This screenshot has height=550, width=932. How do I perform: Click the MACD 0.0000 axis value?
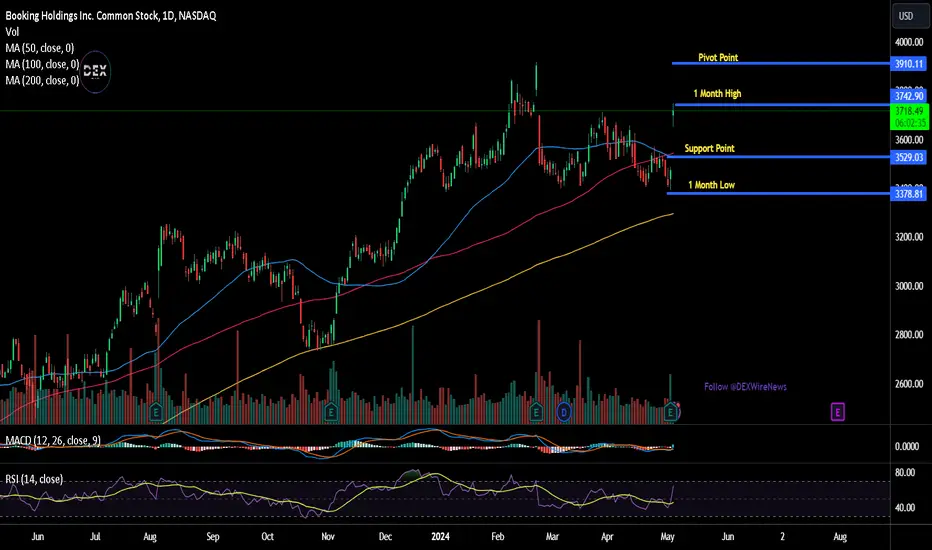pos(907,446)
